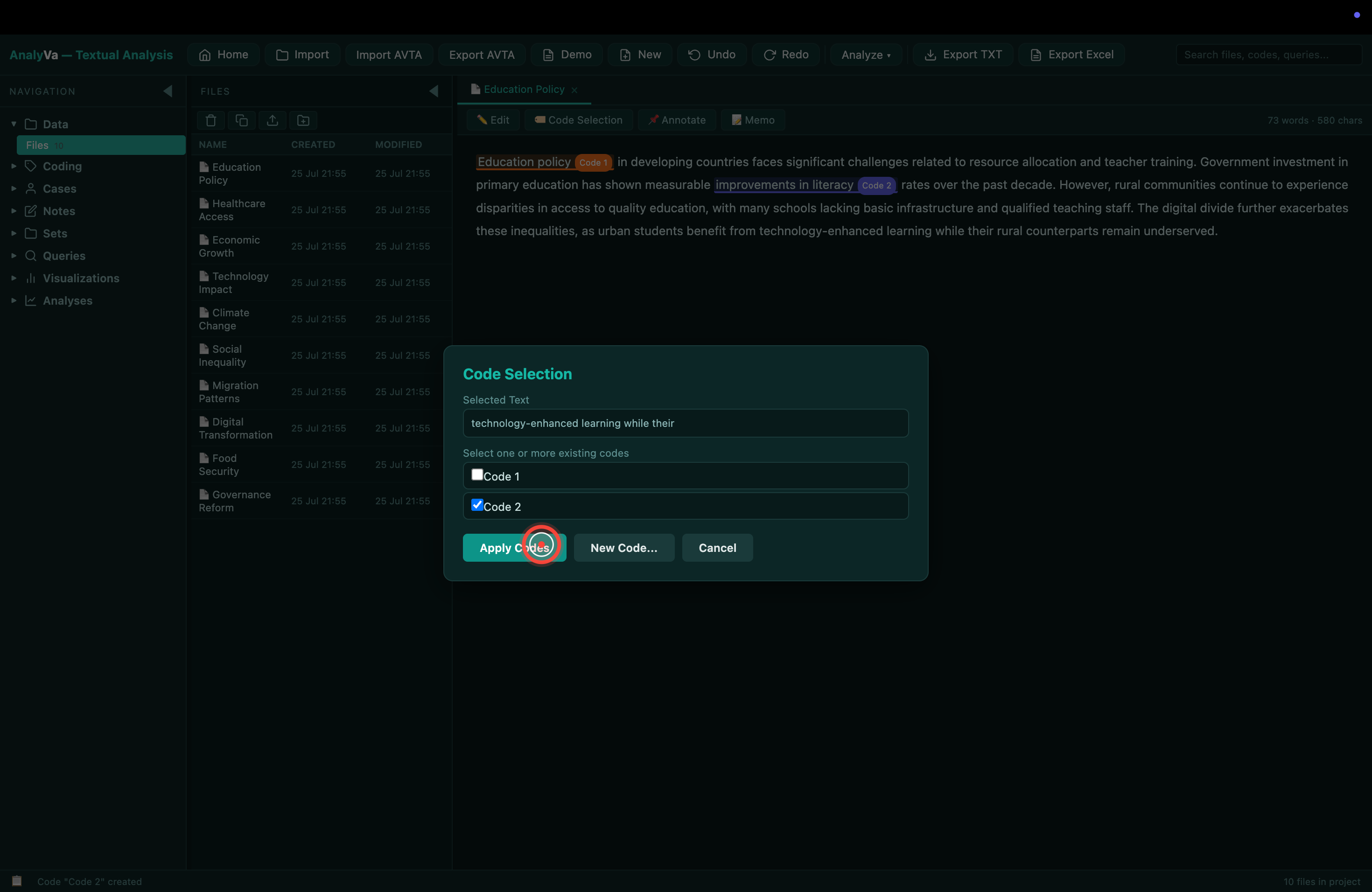The height and width of the screenshot is (892, 1372).
Task: Click the Cases person icon in navigation
Action: click(31, 188)
